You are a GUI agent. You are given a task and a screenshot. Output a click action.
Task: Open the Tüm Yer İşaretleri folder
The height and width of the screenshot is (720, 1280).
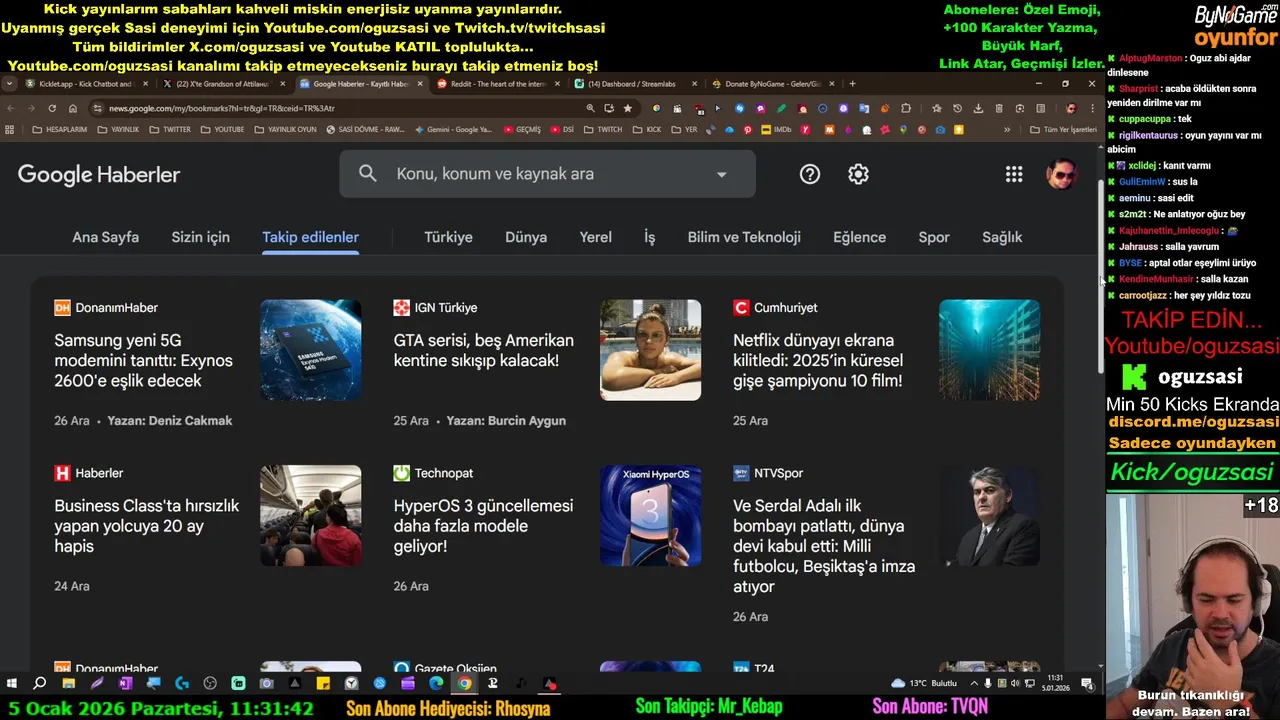coord(1063,129)
